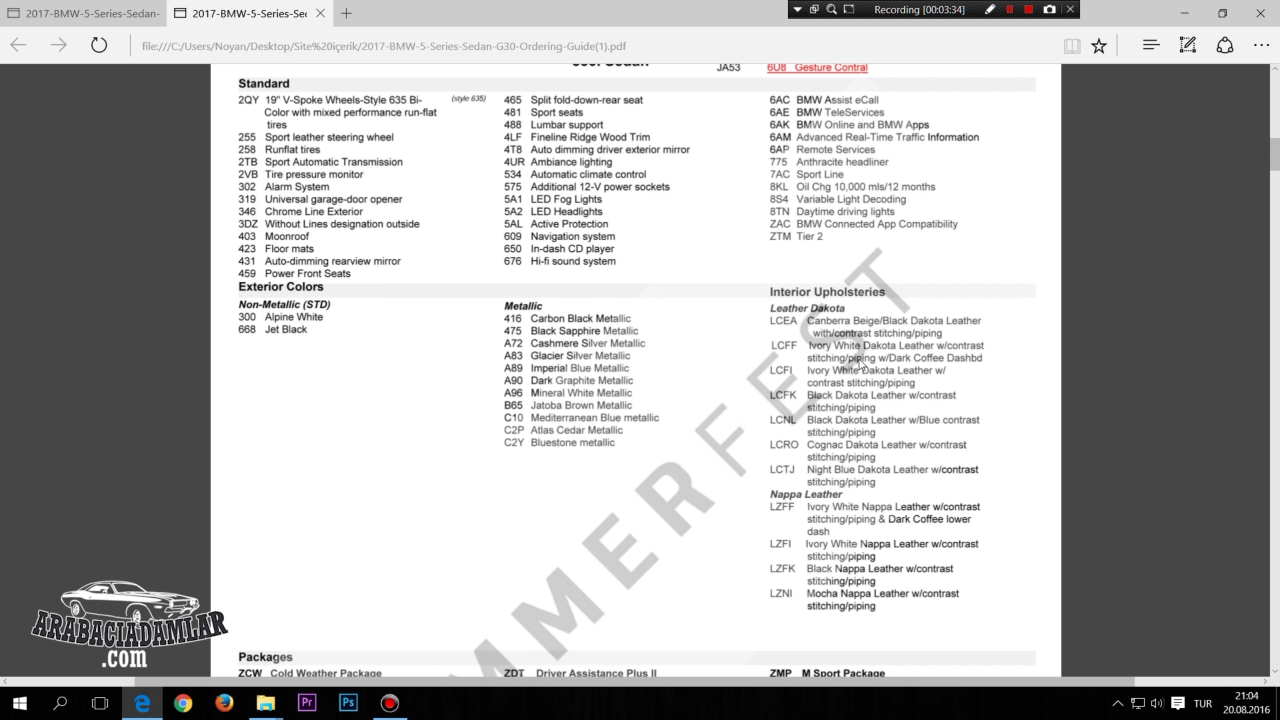Open the Hub panel
This screenshot has height=720, width=1280.
click(x=1151, y=45)
